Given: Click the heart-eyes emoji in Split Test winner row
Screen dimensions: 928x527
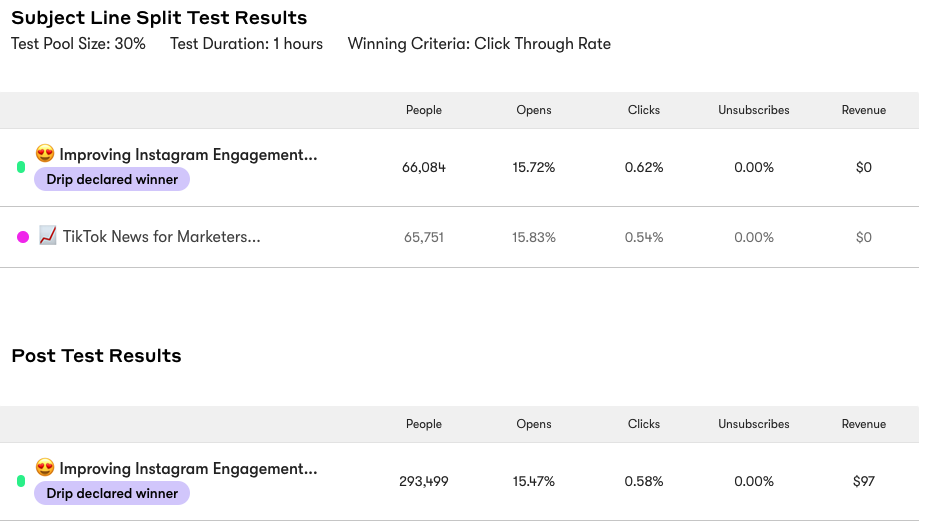Looking at the screenshot, I should tap(45, 154).
